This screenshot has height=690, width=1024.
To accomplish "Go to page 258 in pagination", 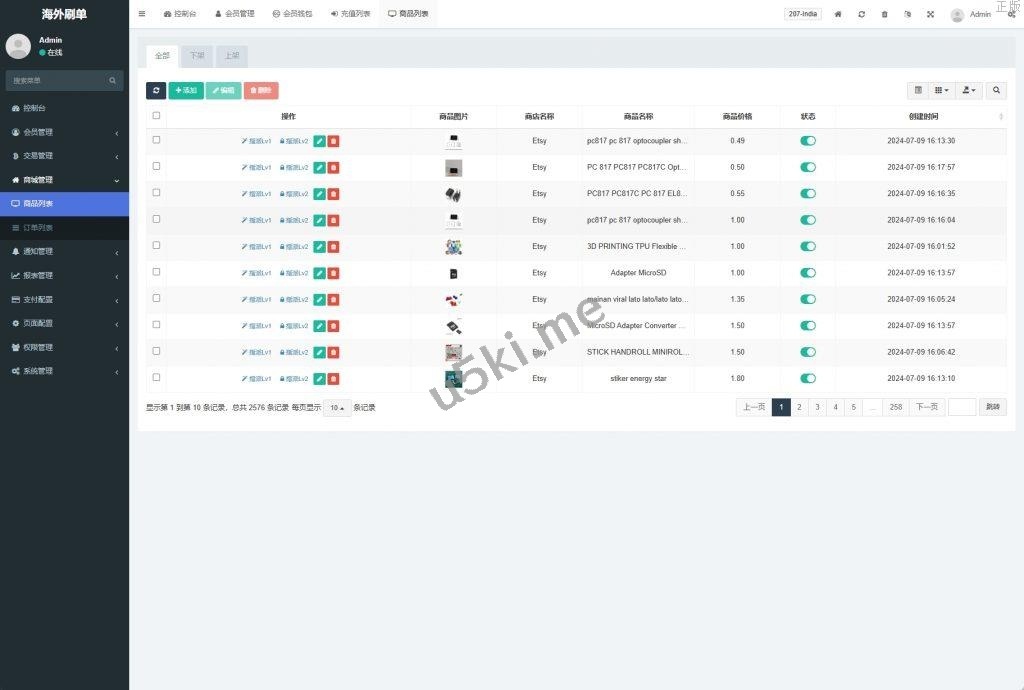I will click(x=895, y=407).
